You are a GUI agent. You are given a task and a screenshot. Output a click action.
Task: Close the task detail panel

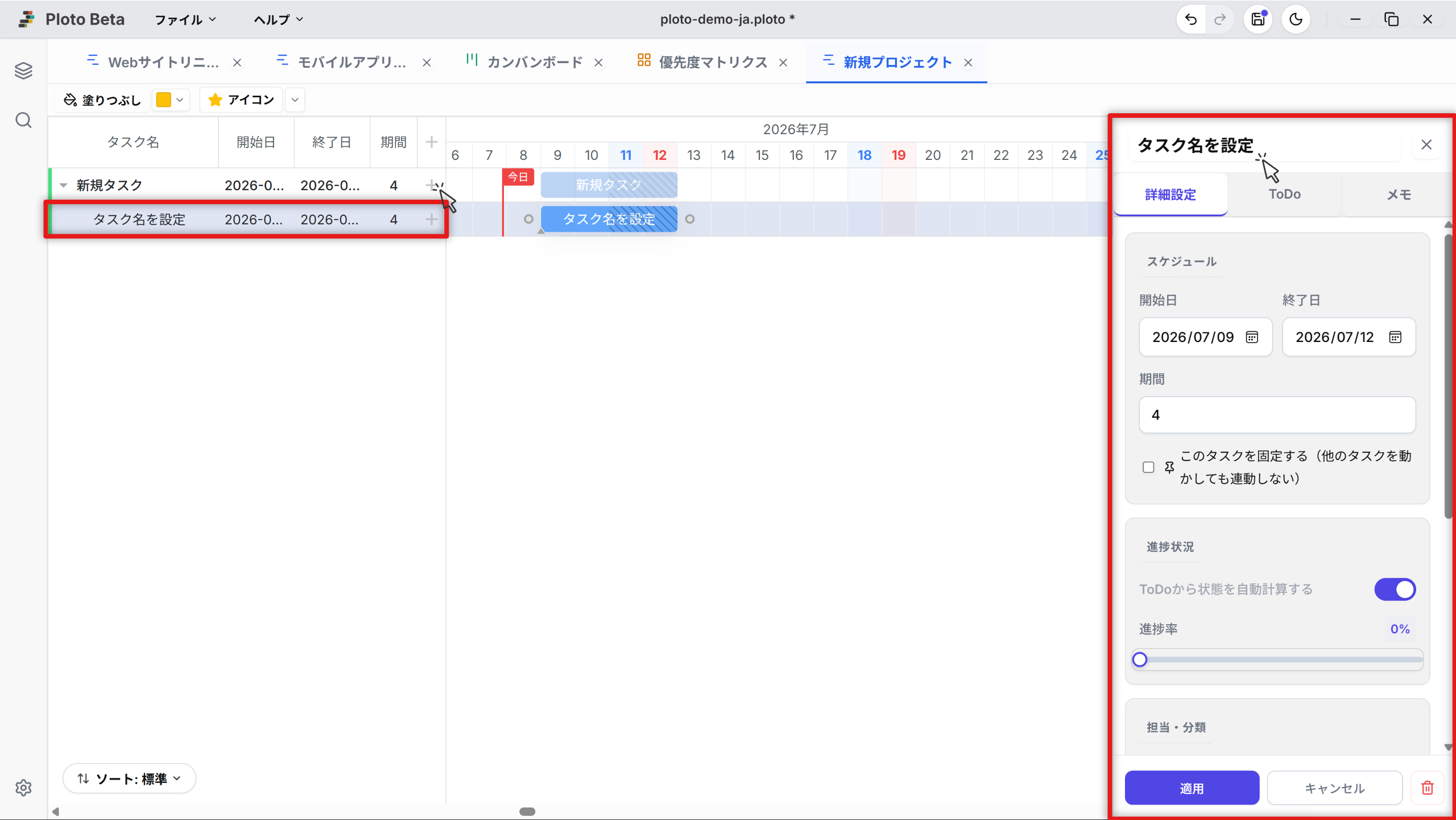[1426, 145]
